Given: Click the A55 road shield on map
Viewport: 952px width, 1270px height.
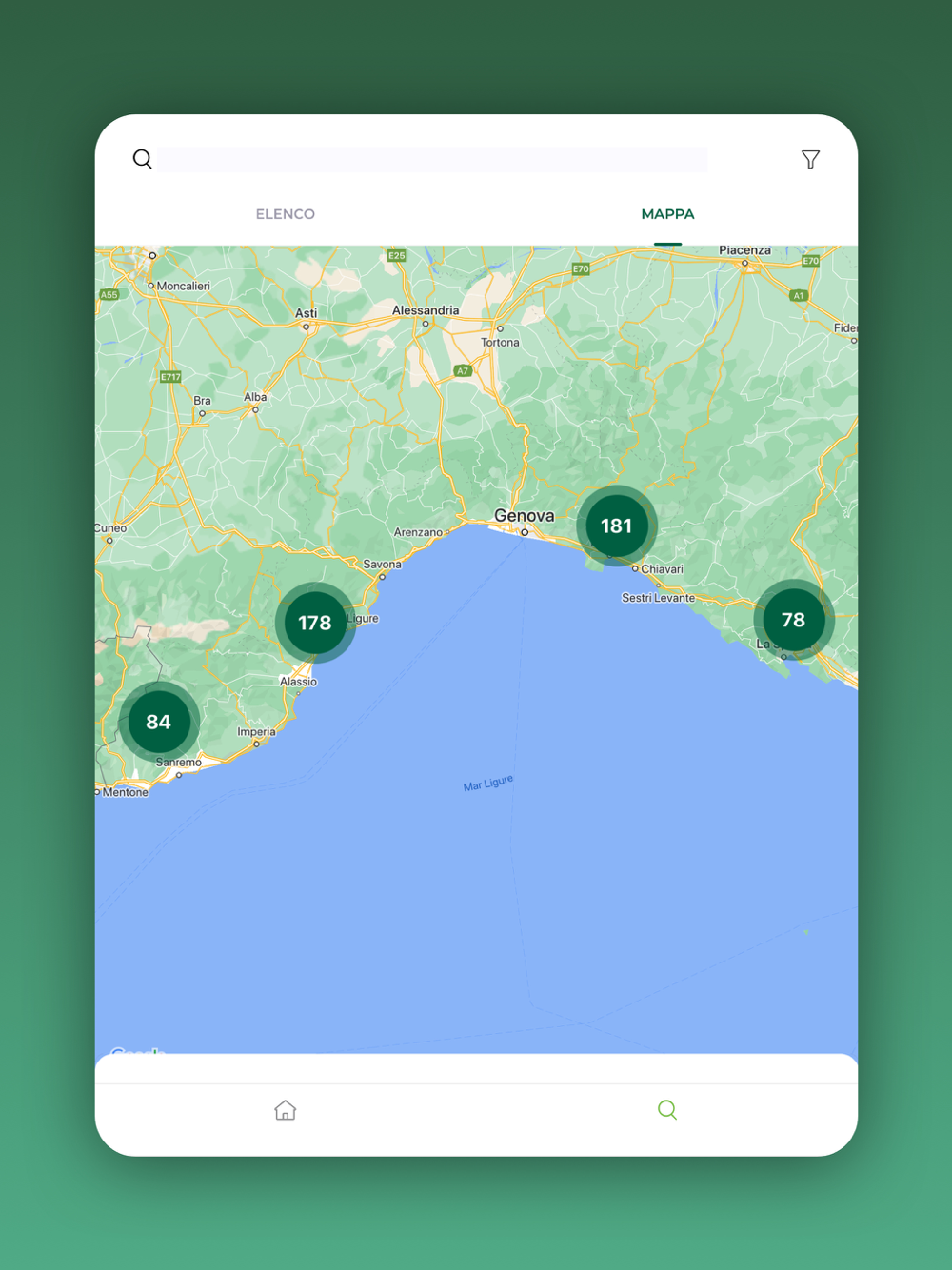Looking at the screenshot, I should click(109, 294).
